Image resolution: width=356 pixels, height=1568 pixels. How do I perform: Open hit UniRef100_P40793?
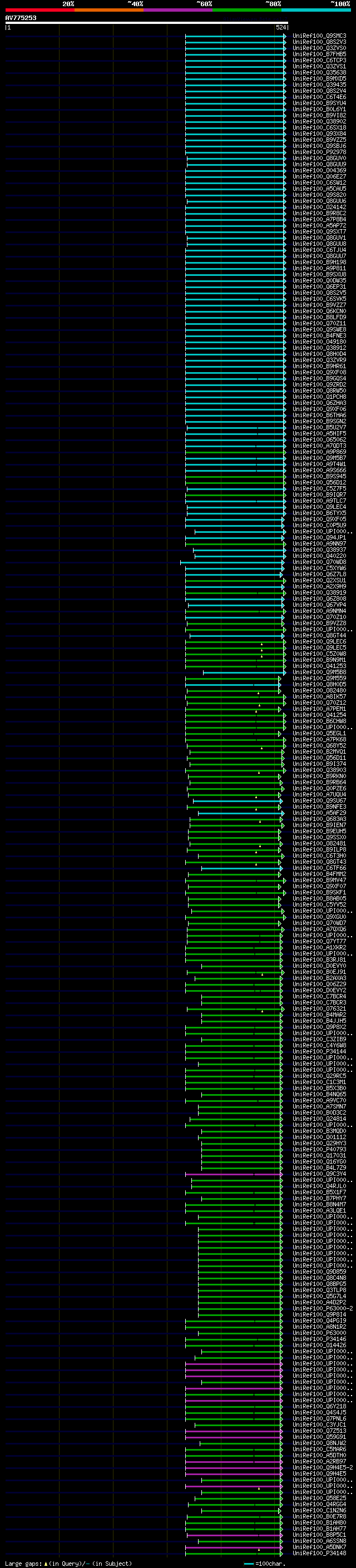tap(319, 1149)
